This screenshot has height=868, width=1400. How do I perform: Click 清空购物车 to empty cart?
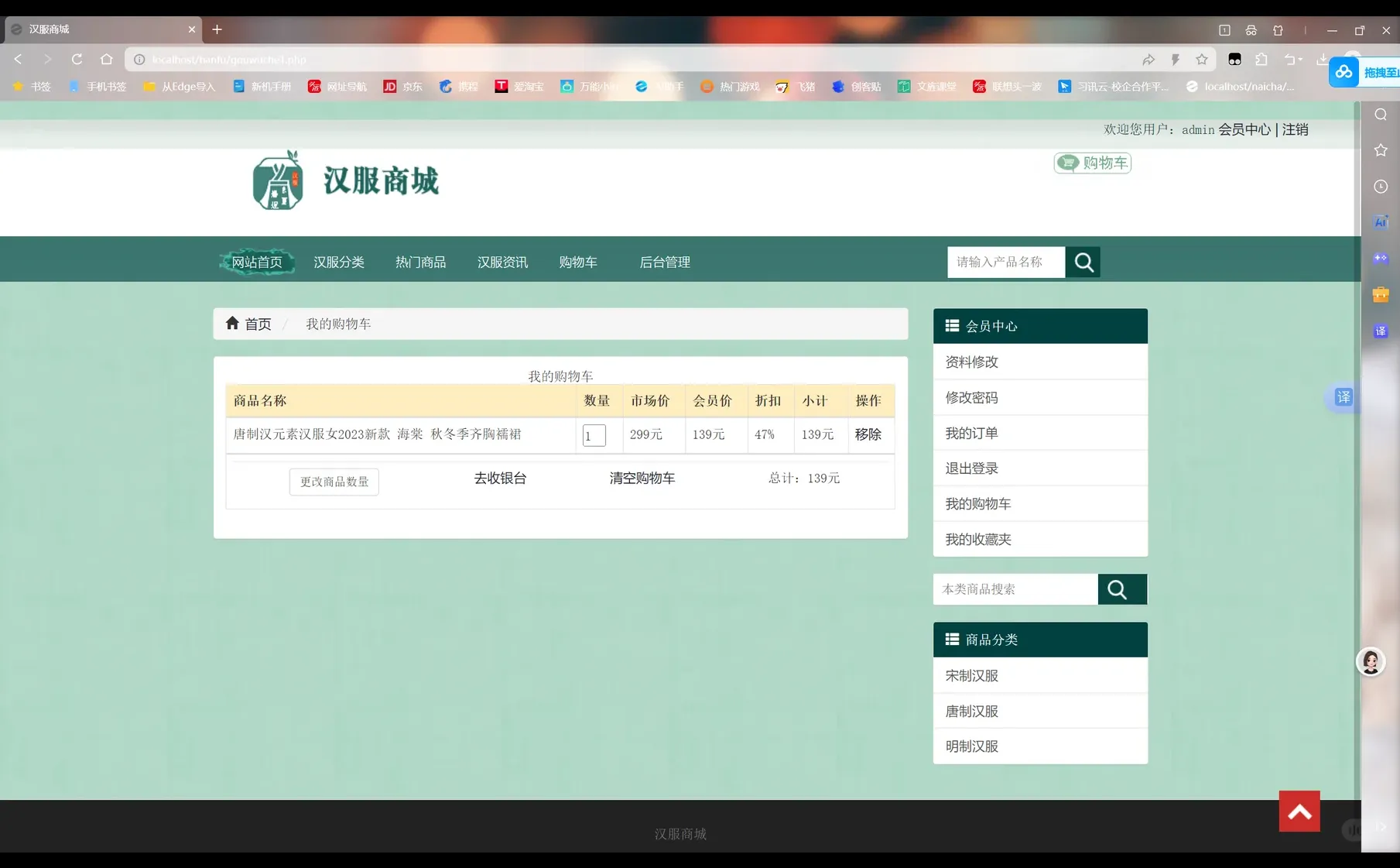642,479
